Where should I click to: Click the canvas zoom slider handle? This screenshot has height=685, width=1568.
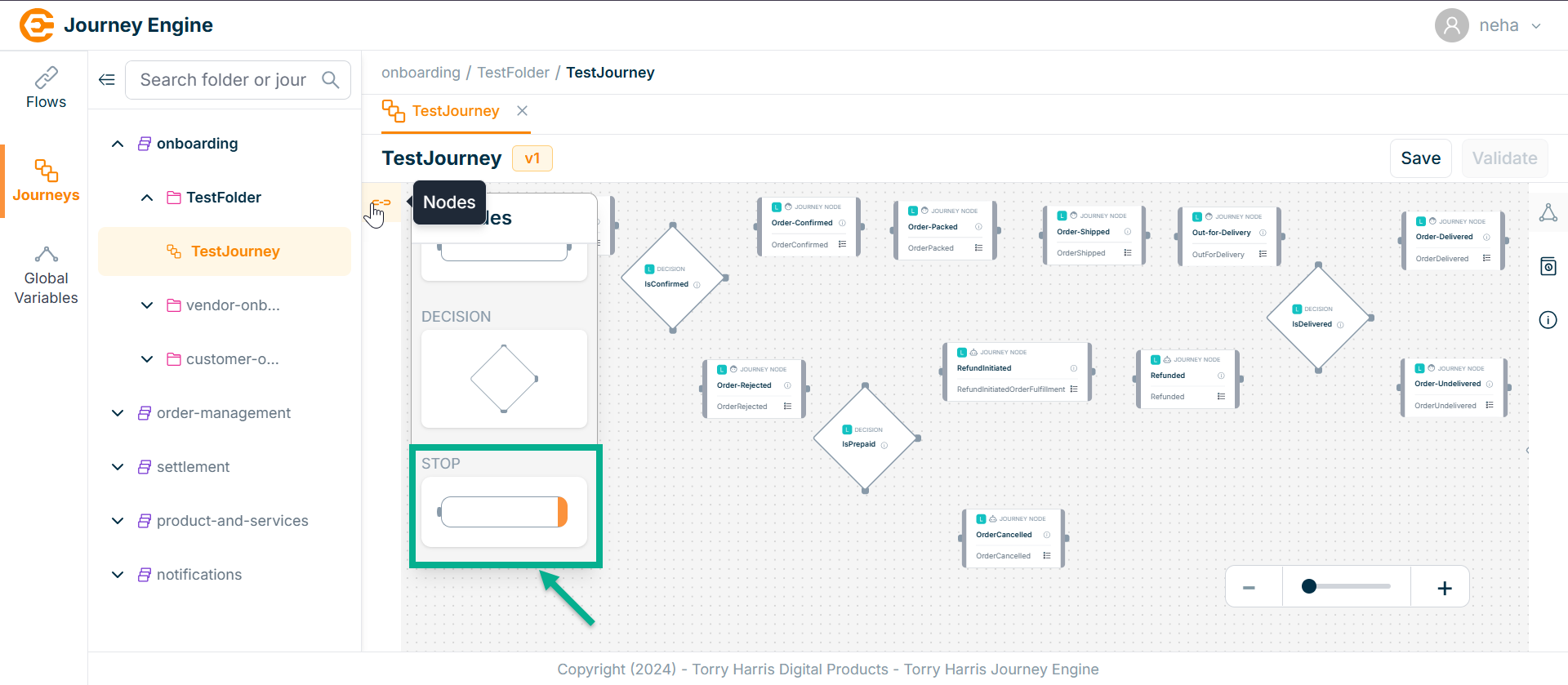[x=1309, y=586]
